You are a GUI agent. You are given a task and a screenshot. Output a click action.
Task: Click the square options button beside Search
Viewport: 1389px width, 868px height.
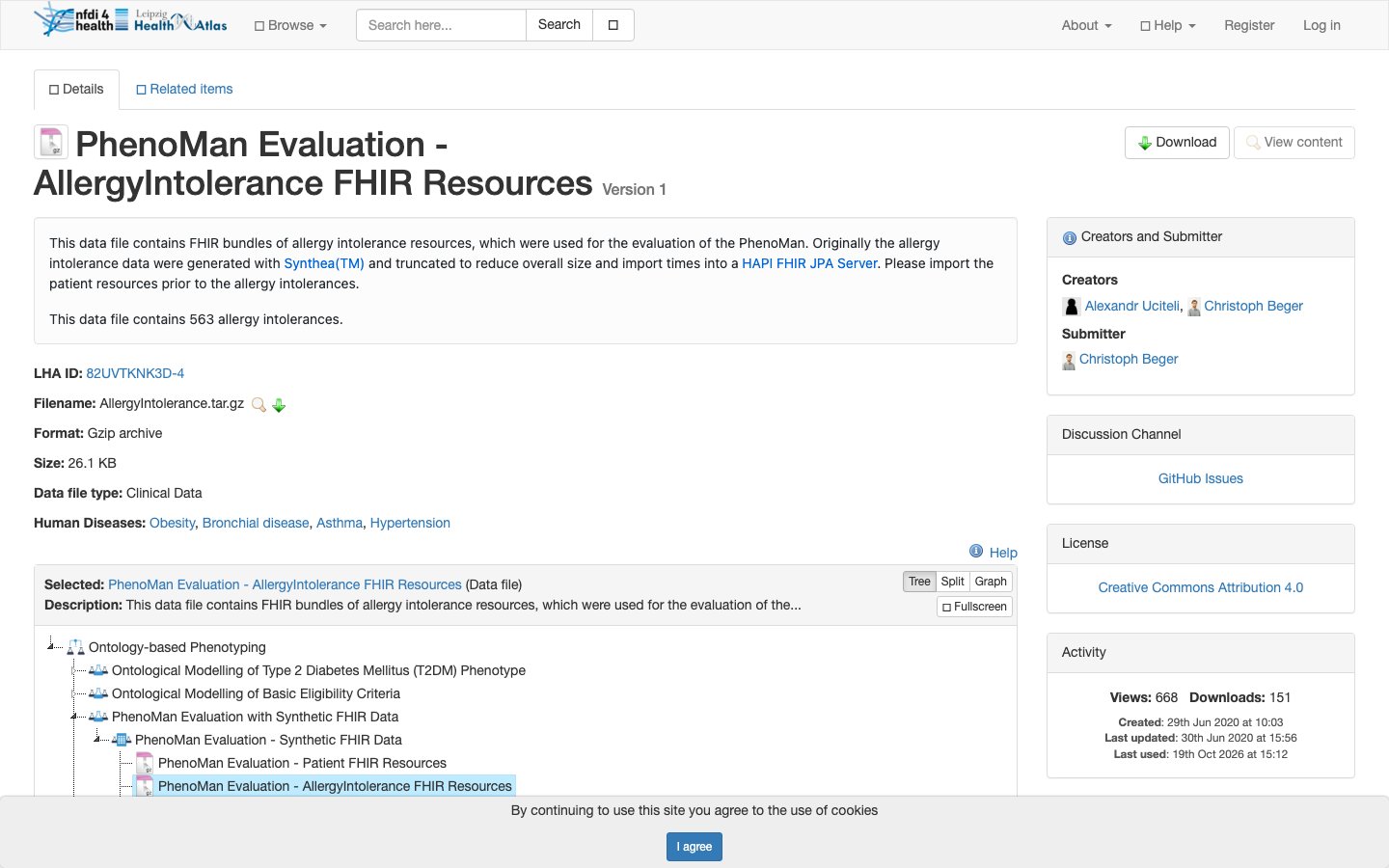pos(613,25)
